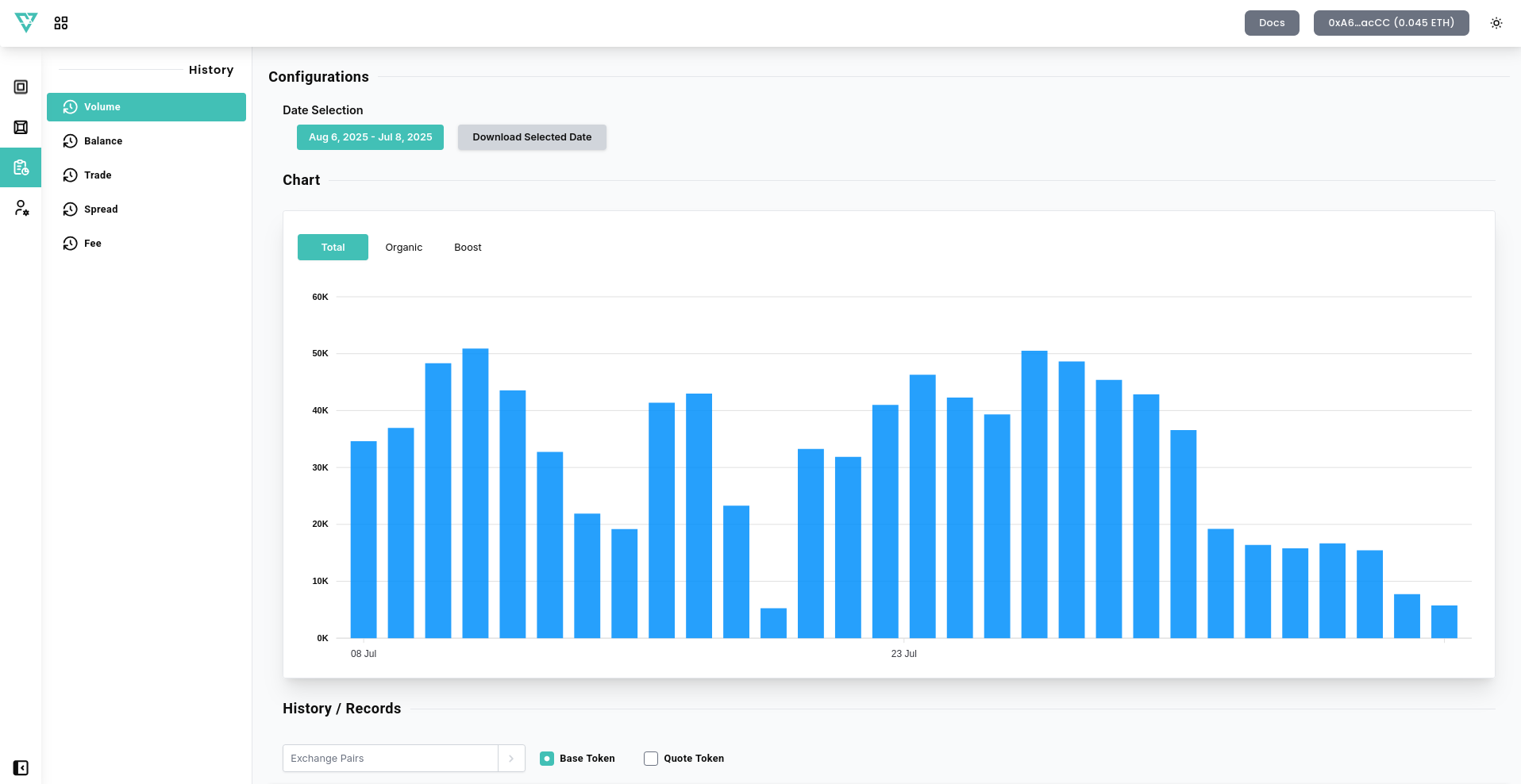Expand the Exchange Pairs dropdown arrow

(x=511, y=759)
